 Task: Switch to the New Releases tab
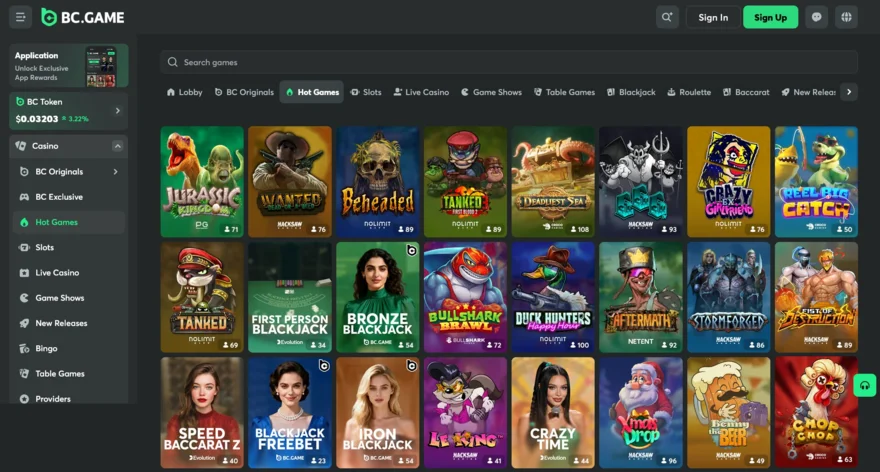[808, 92]
